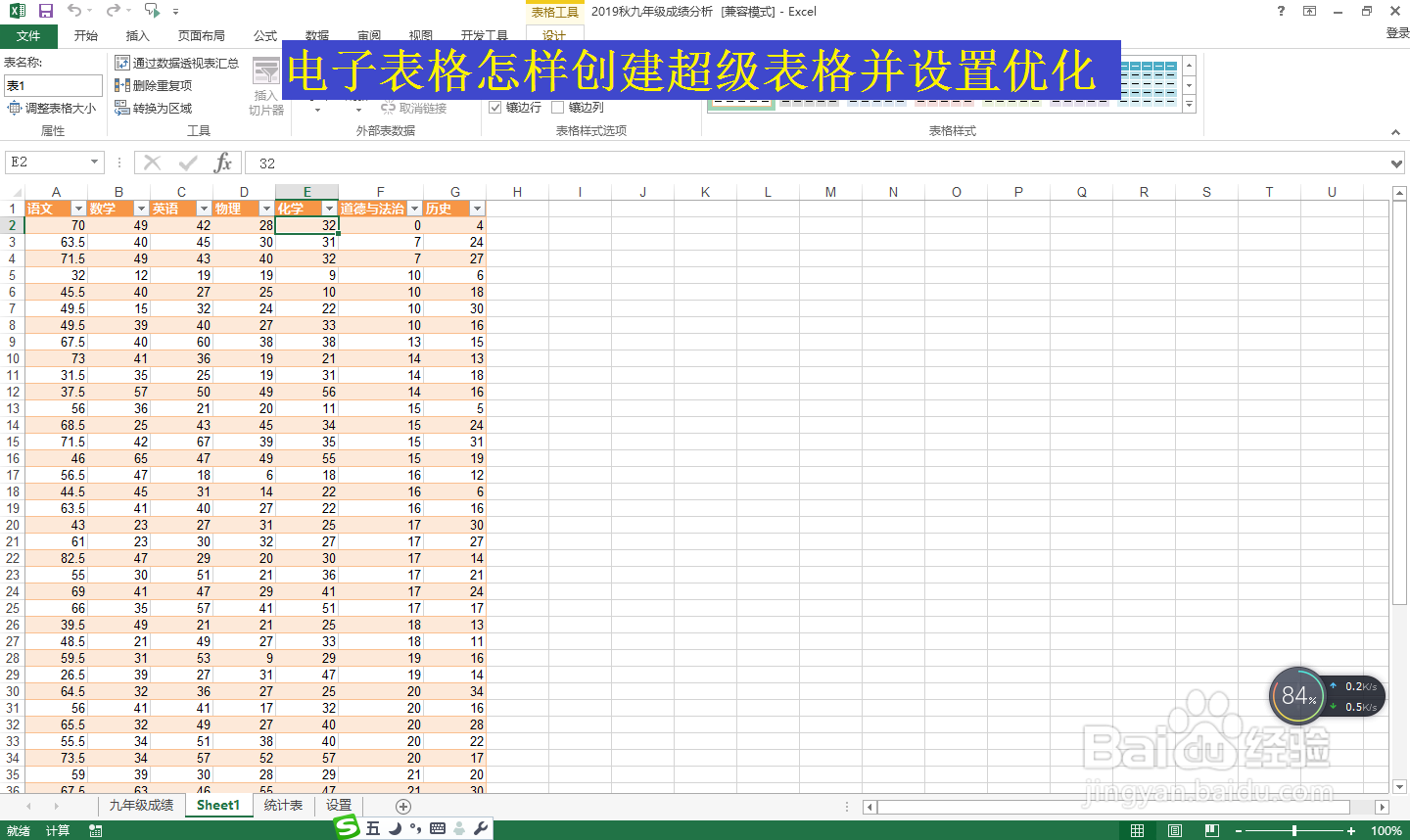Open the 历史 column filter dropdown
Image resolution: width=1410 pixels, height=840 pixels.
477,208
